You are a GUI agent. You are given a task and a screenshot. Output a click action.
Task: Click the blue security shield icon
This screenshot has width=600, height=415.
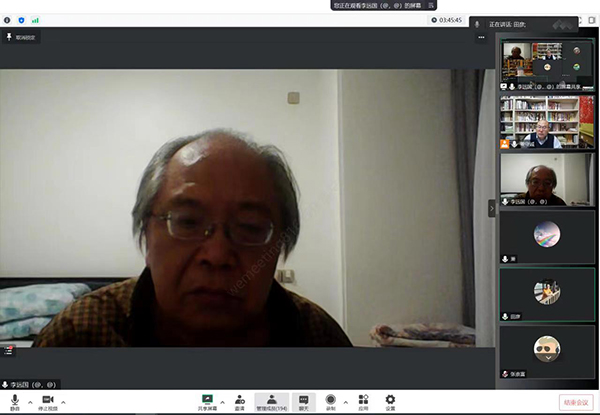coord(21,20)
